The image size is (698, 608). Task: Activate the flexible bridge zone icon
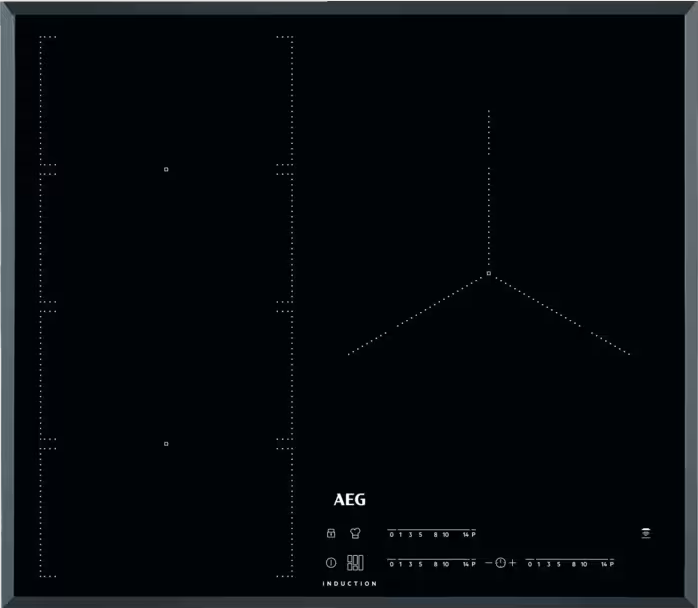[x=355, y=563]
